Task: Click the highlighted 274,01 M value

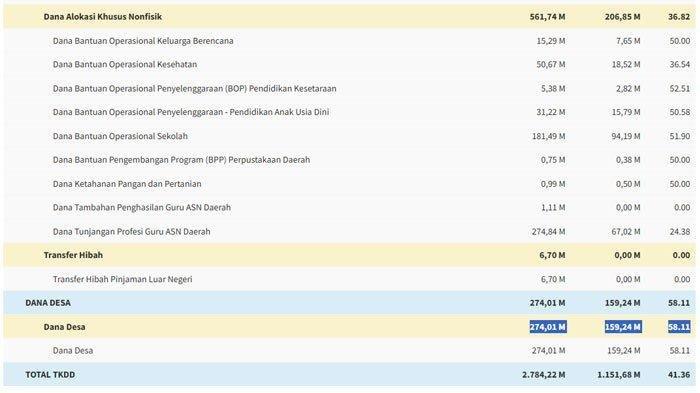Action: click(548, 327)
